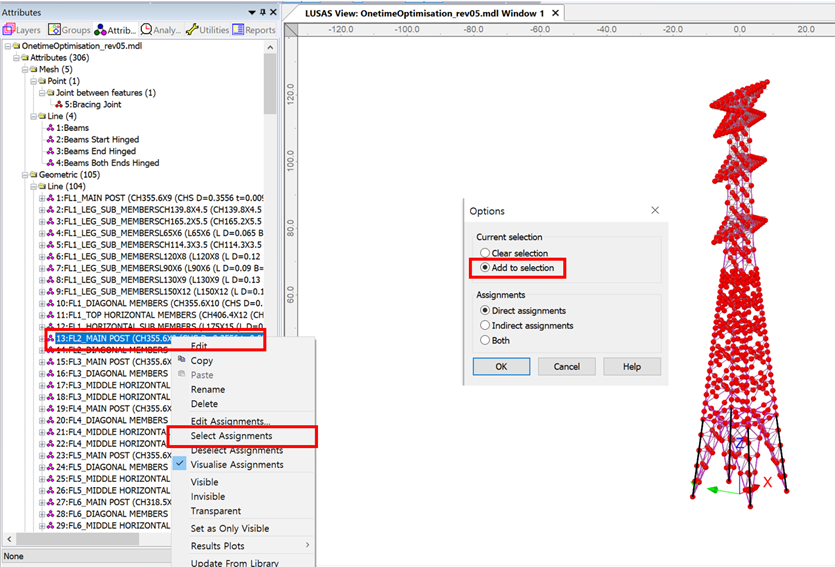Collapse the Mesh (5) tree folder

22,69
